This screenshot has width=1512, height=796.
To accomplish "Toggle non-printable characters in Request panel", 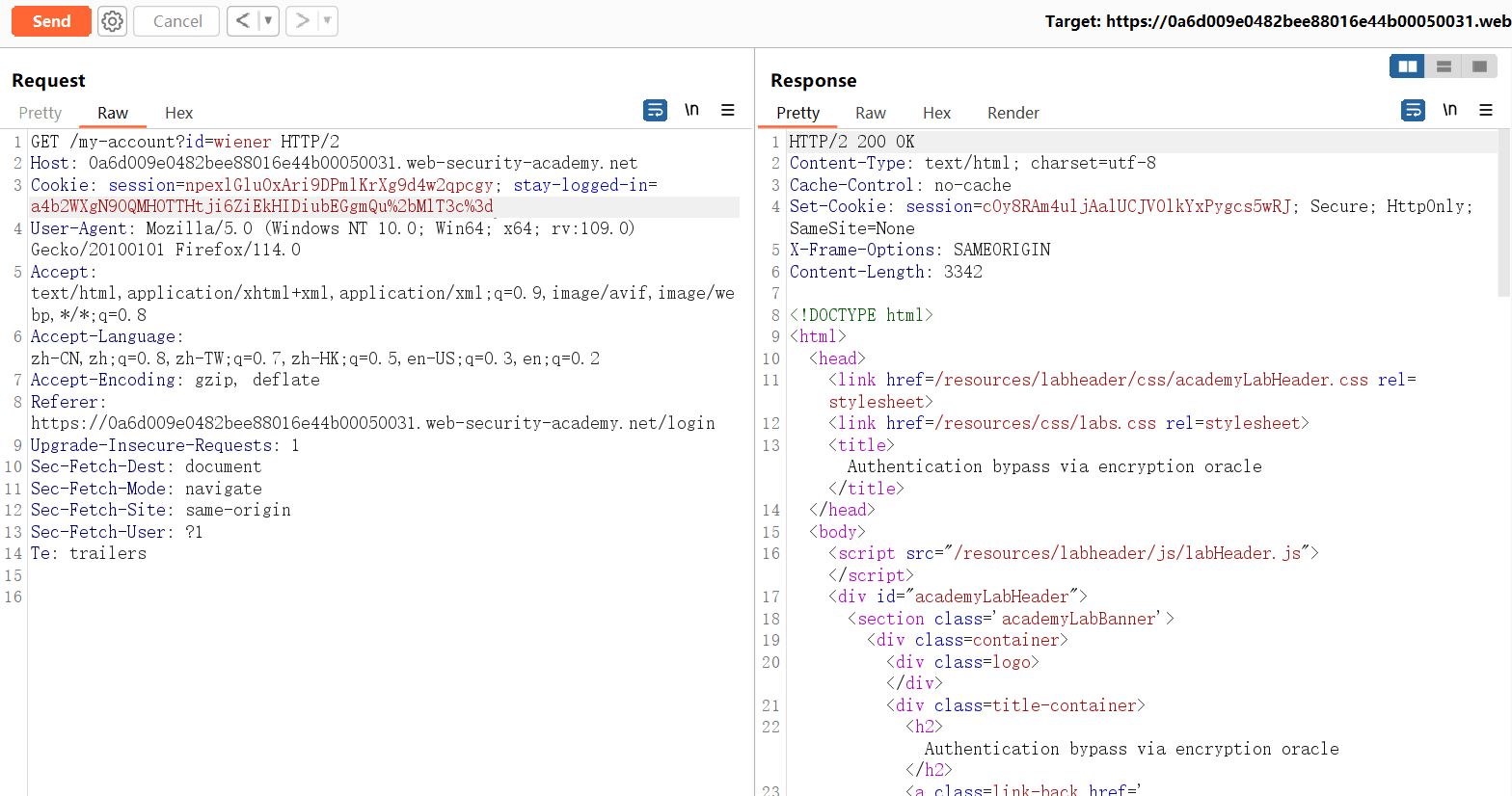I will (691, 111).
